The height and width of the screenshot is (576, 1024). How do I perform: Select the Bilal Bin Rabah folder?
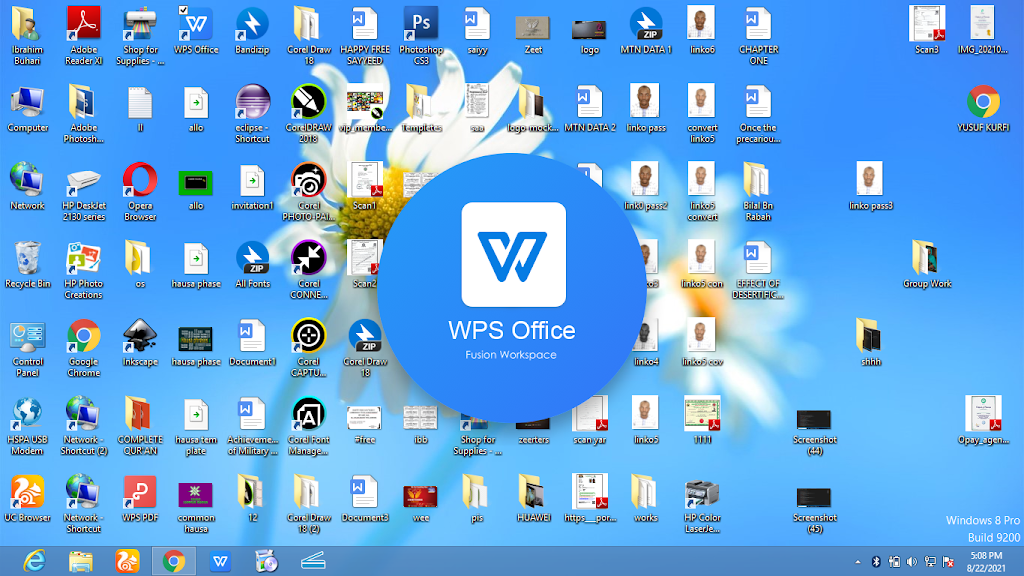[758, 181]
